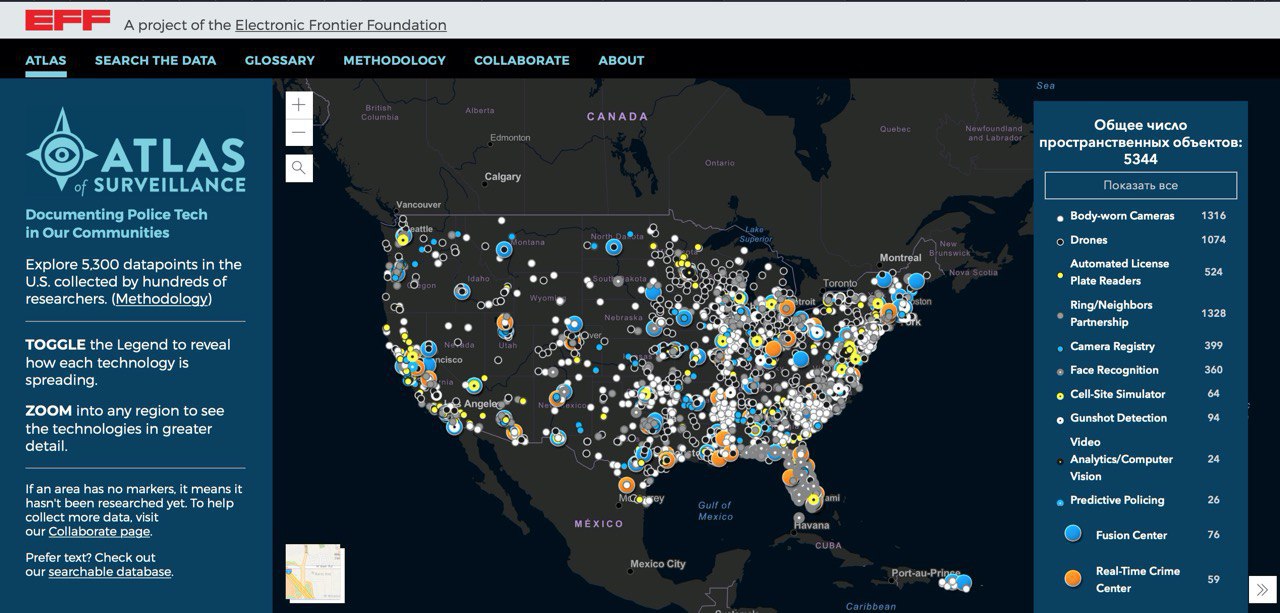Collapse the legend panel with double-chevron button
1280x613 pixels.
[1262, 589]
